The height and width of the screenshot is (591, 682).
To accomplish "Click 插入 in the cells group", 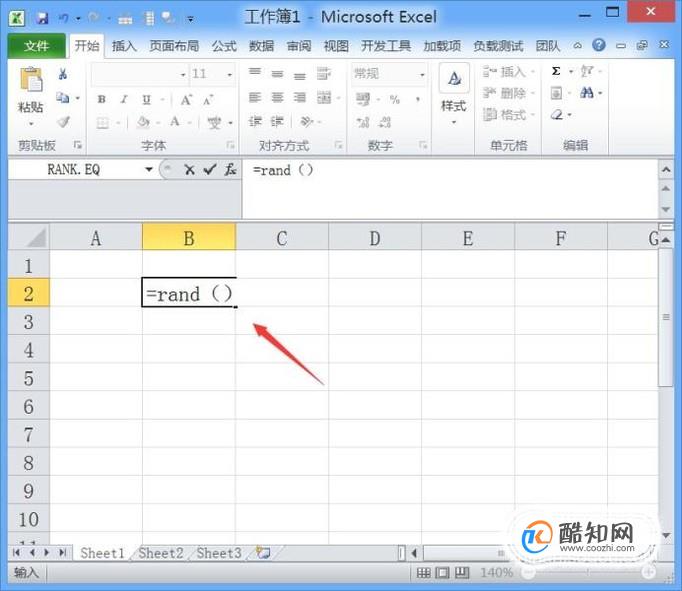I will tap(509, 71).
